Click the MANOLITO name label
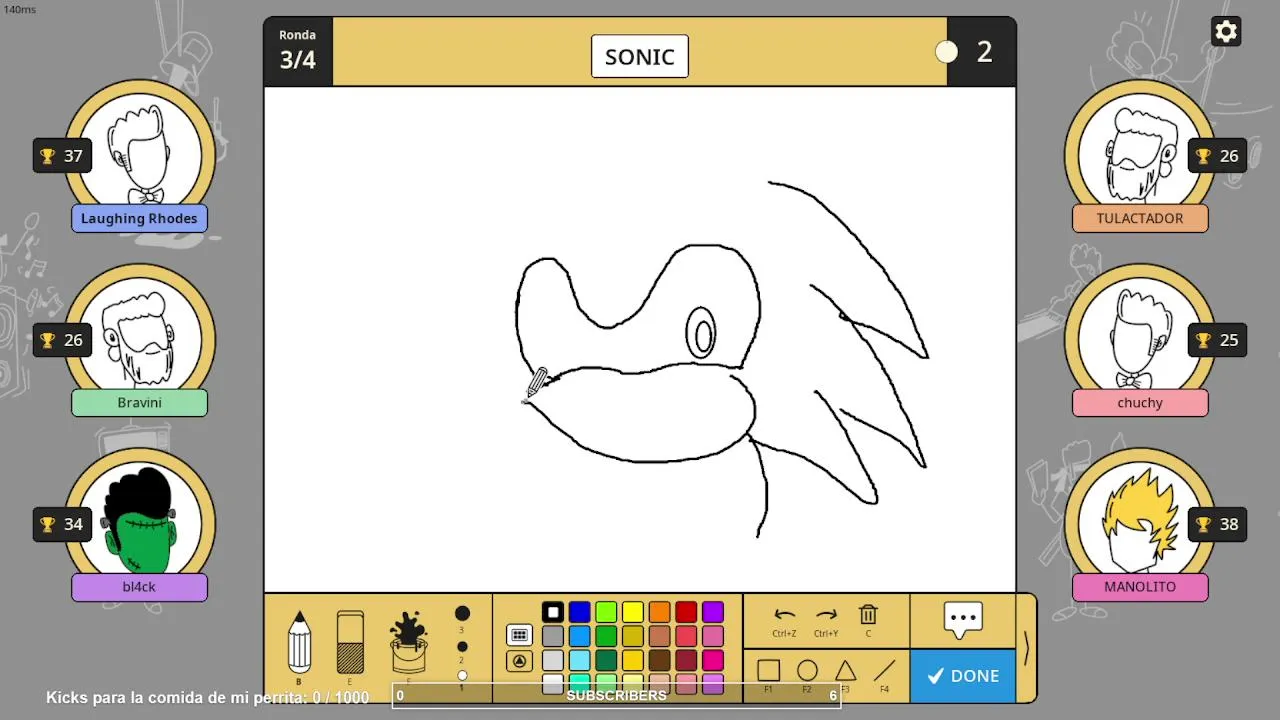Viewport: 1280px width, 720px height. point(1140,587)
